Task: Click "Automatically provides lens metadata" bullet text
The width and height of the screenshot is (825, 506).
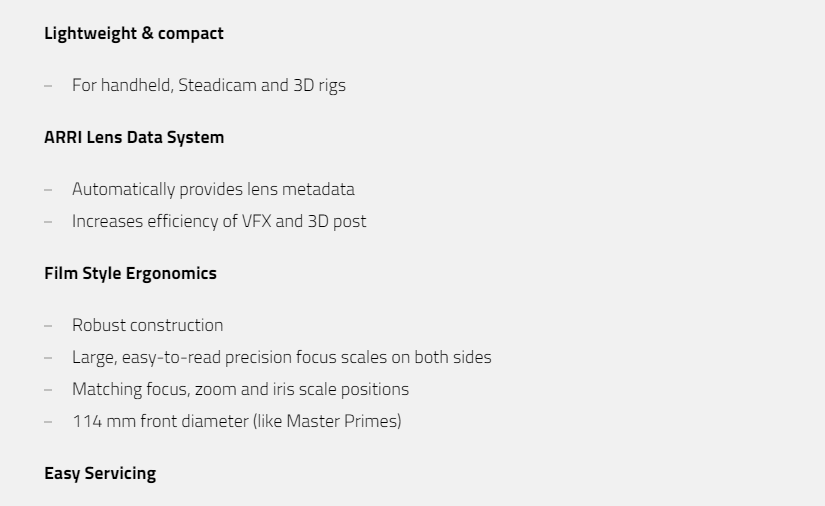Action: point(213,189)
